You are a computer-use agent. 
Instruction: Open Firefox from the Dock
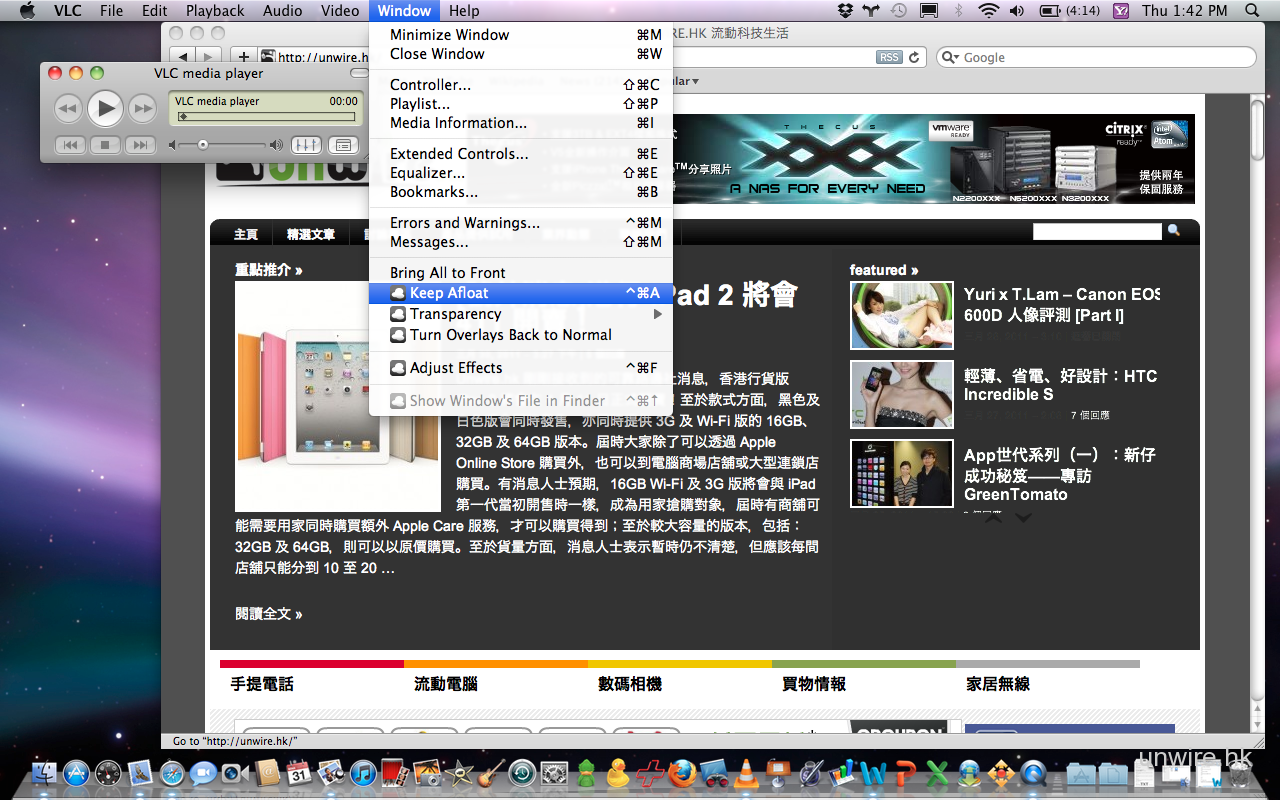coord(682,773)
